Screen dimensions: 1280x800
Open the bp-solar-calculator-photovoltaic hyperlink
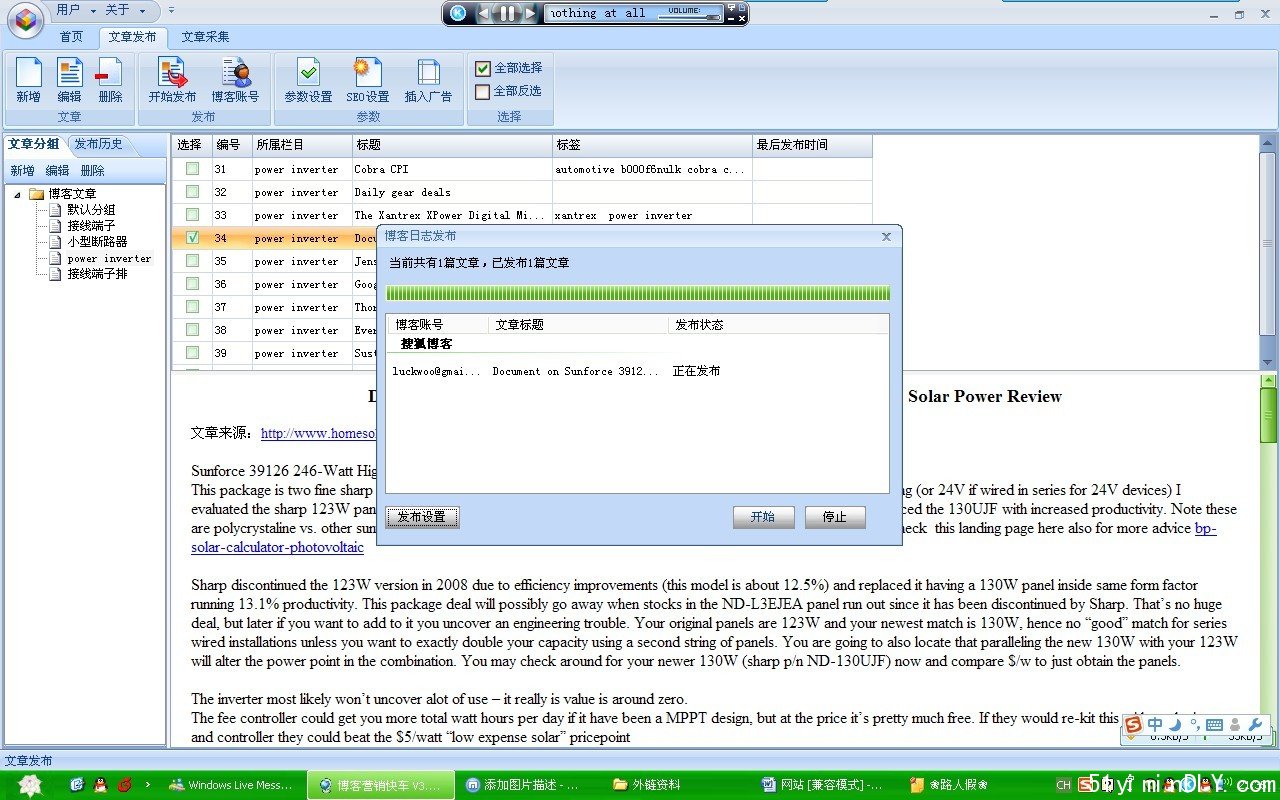point(278,547)
